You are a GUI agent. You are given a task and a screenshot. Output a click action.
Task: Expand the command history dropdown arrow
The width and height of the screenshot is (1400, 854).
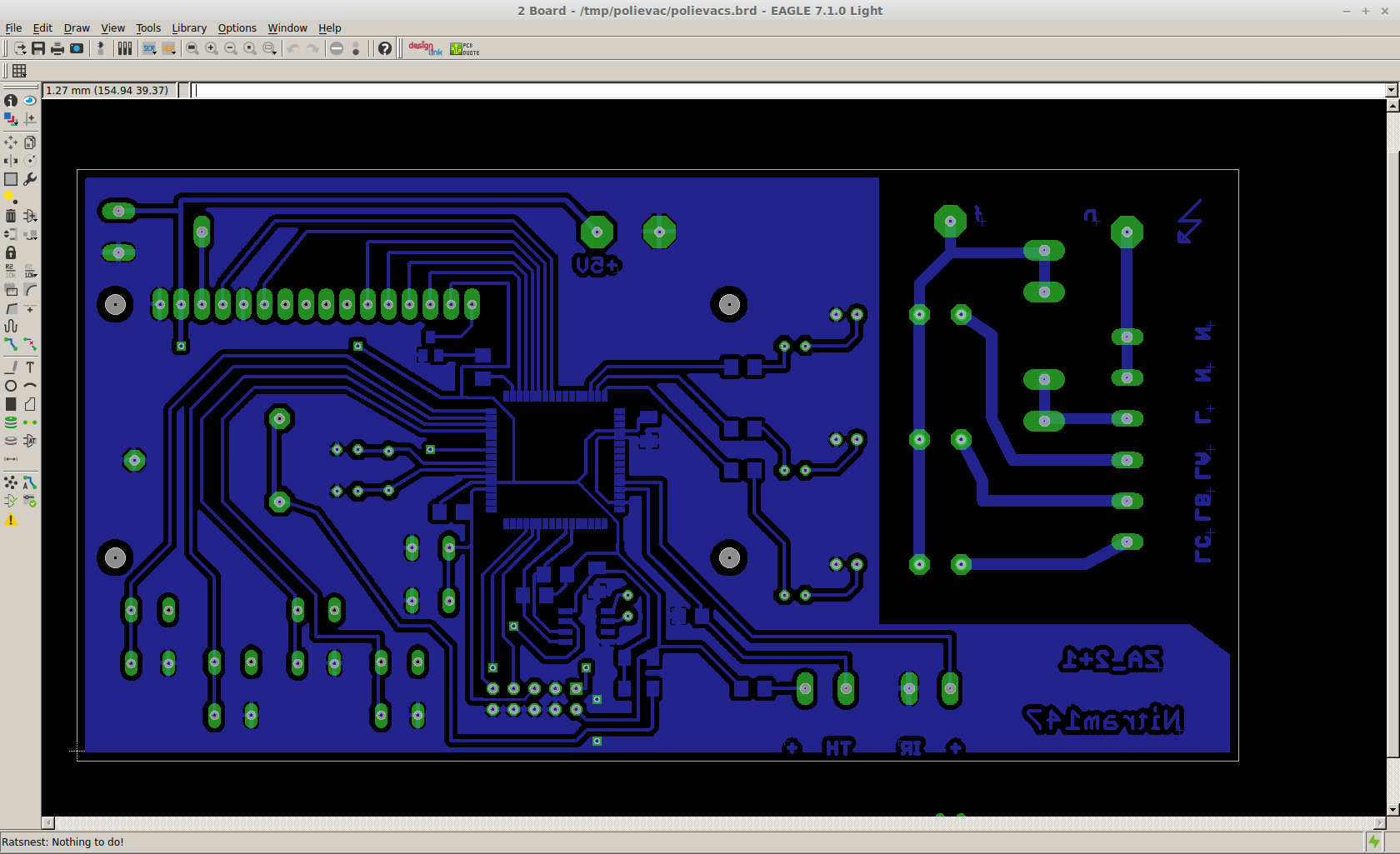(x=1391, y=90)
